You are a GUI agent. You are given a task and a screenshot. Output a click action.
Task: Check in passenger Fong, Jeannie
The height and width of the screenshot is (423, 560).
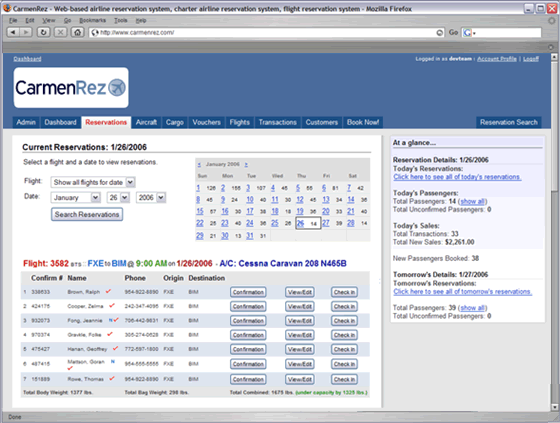coord(344,321)
